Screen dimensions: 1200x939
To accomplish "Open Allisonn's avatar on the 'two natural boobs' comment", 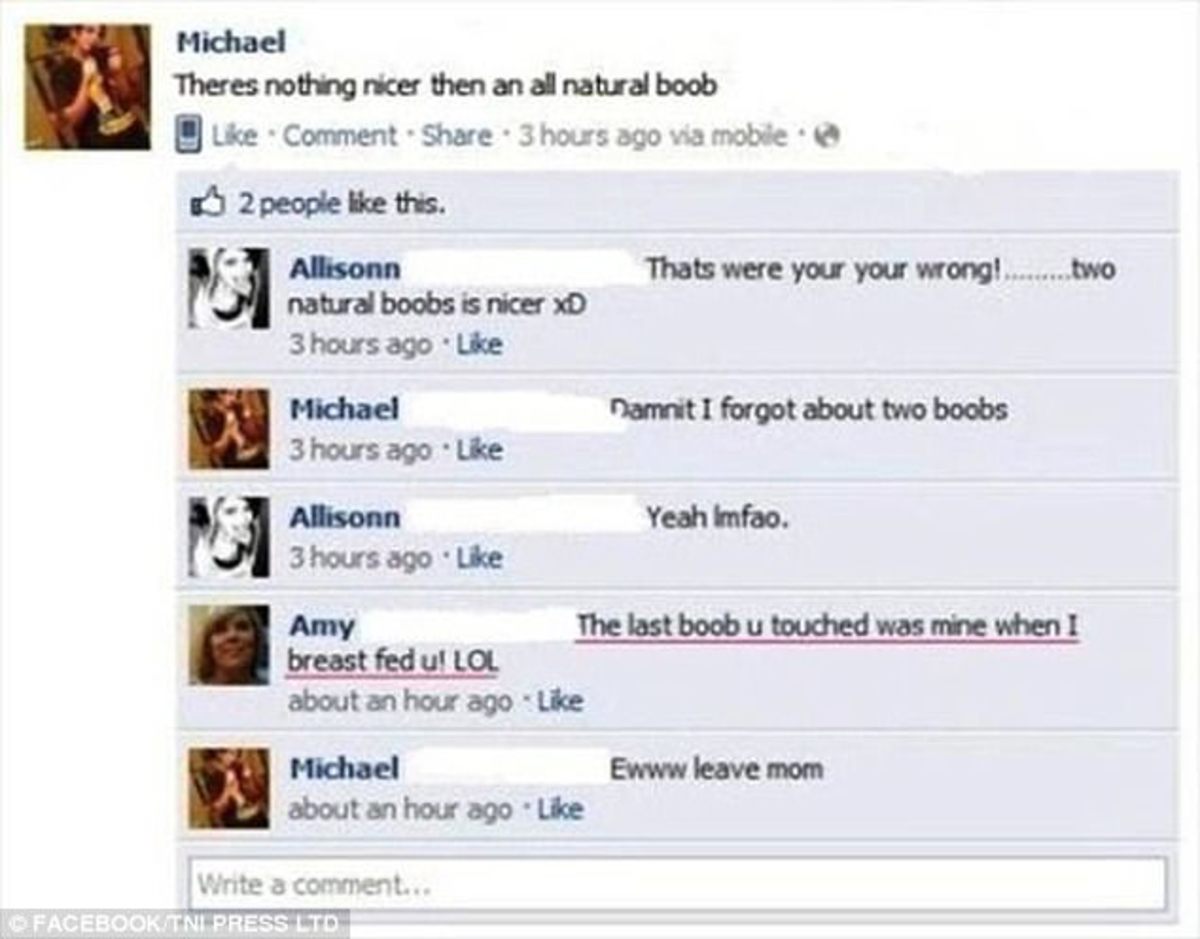I will pos(230,290).
